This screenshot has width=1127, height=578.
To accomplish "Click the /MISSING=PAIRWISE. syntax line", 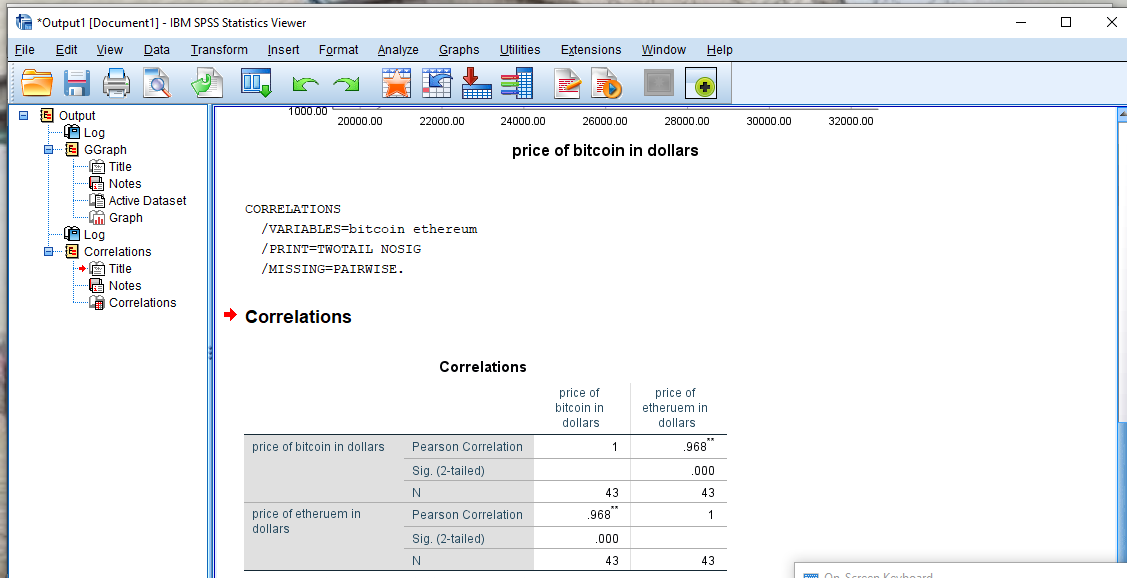I will click(333, 269).
